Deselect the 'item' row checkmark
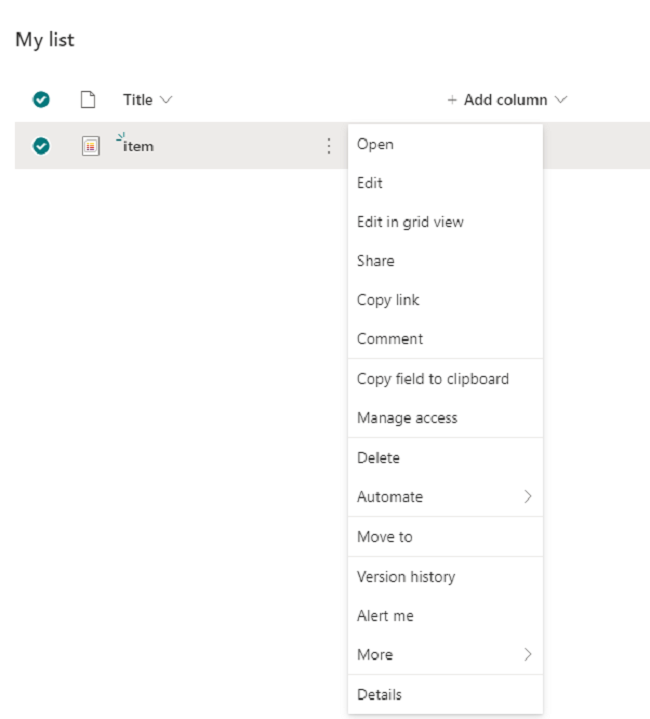 [41, 146]
